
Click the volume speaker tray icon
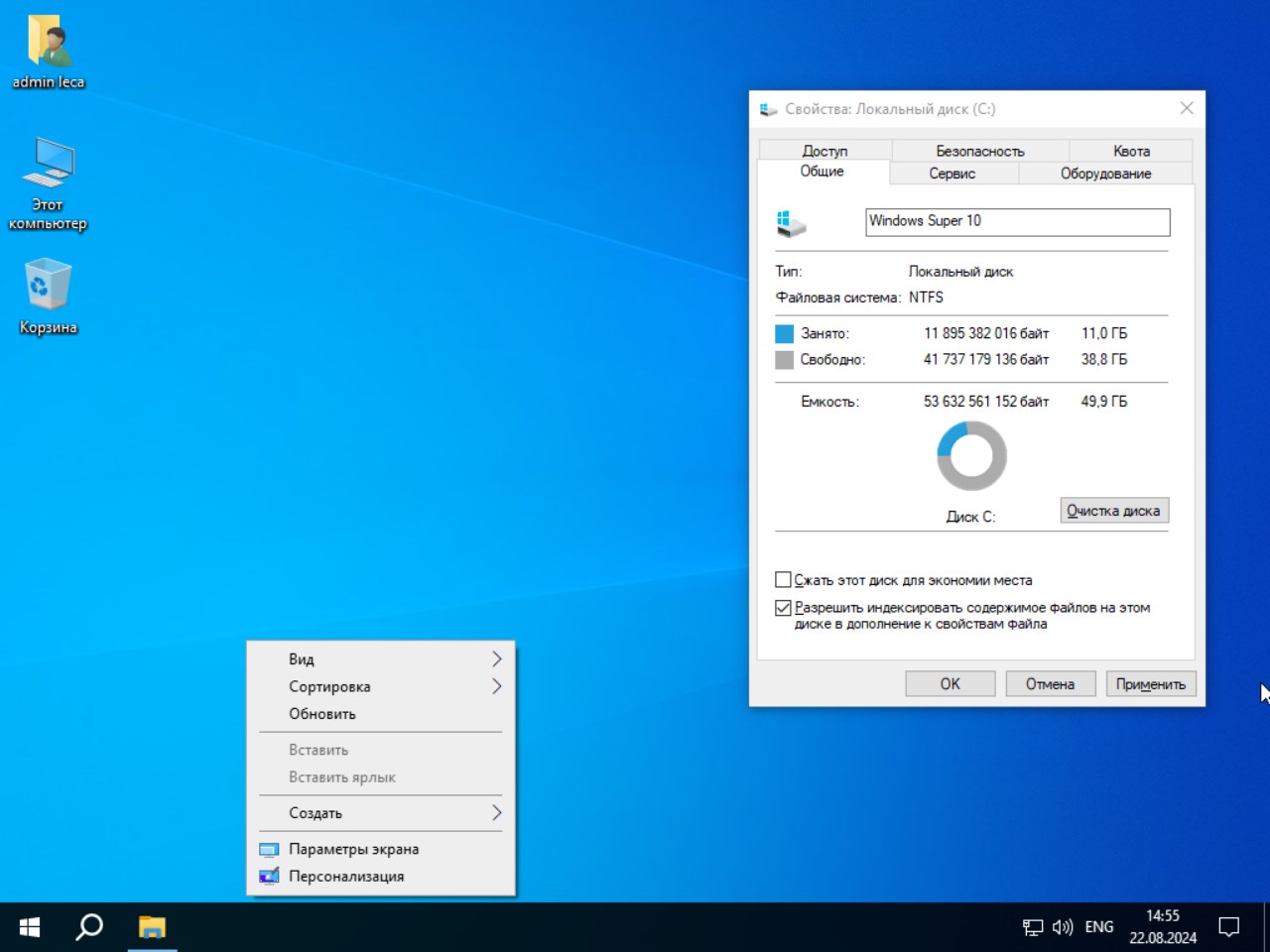point(1062,927)
